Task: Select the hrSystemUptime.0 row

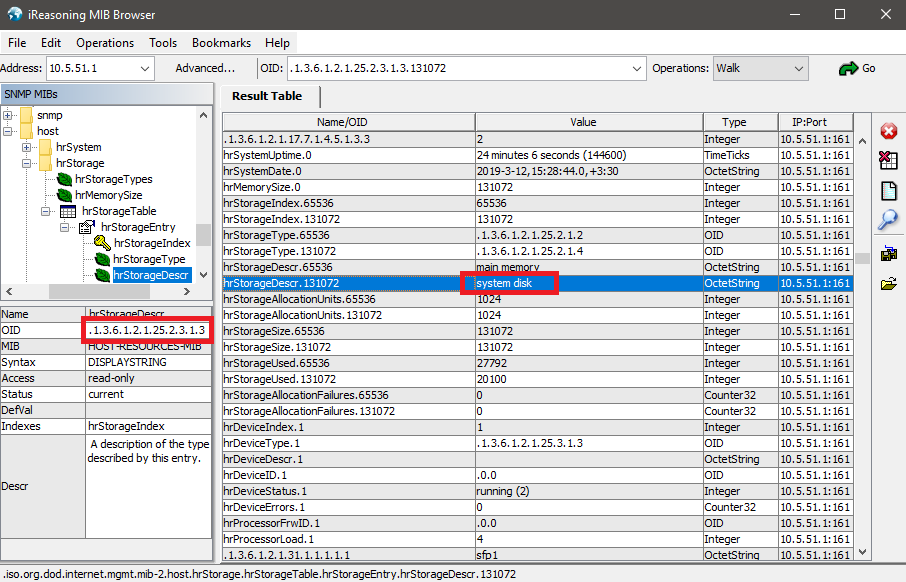Action: point(537,155)
